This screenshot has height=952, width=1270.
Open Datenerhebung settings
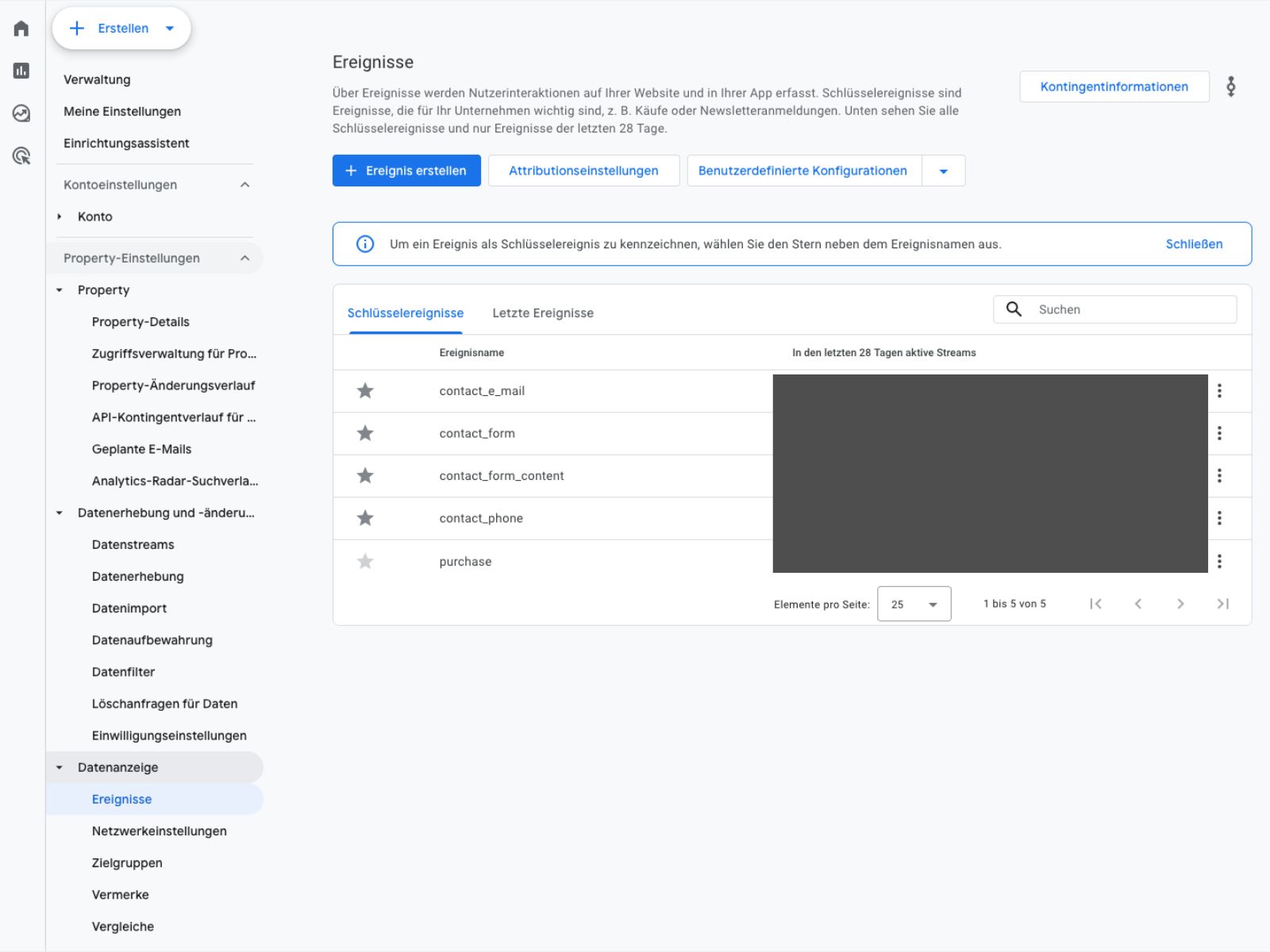[x=137, y=577]
